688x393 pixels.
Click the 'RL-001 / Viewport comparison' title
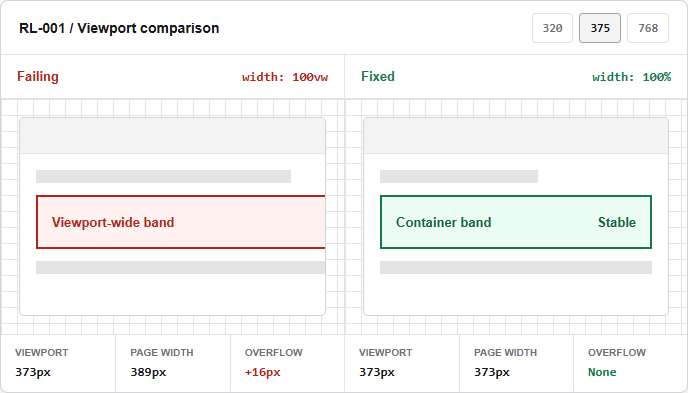click(119, 28)
